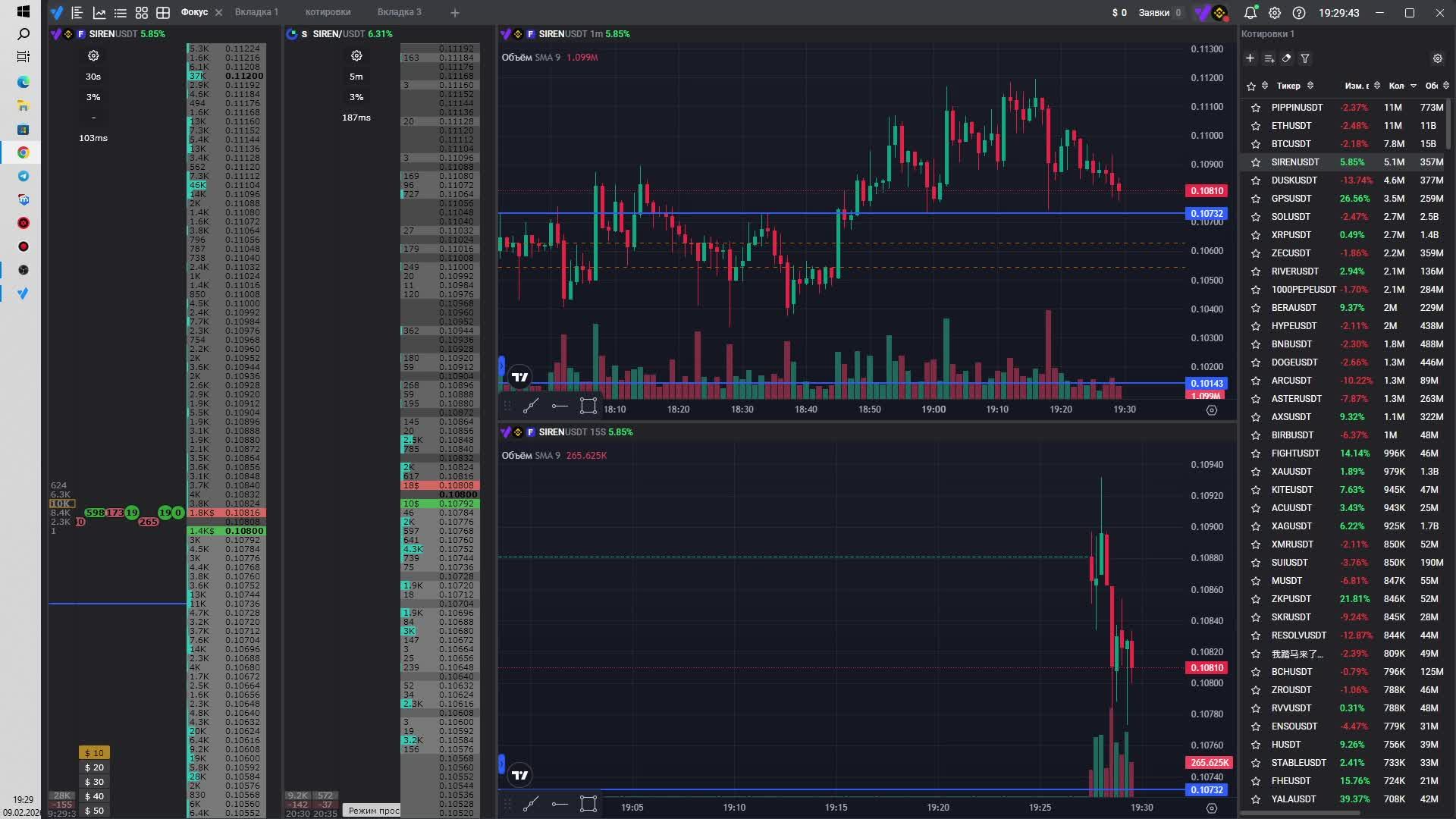This screenshot has width=1456, height=819.
Task: Sort watchlist by Тикер column arrows
Action: (x=1310, y=86)
